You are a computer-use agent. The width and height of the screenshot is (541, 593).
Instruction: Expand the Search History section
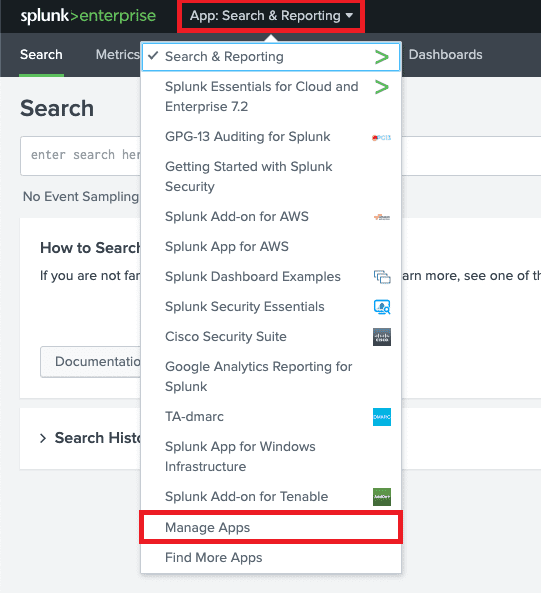pyautogui.click(x=91, y=438)
